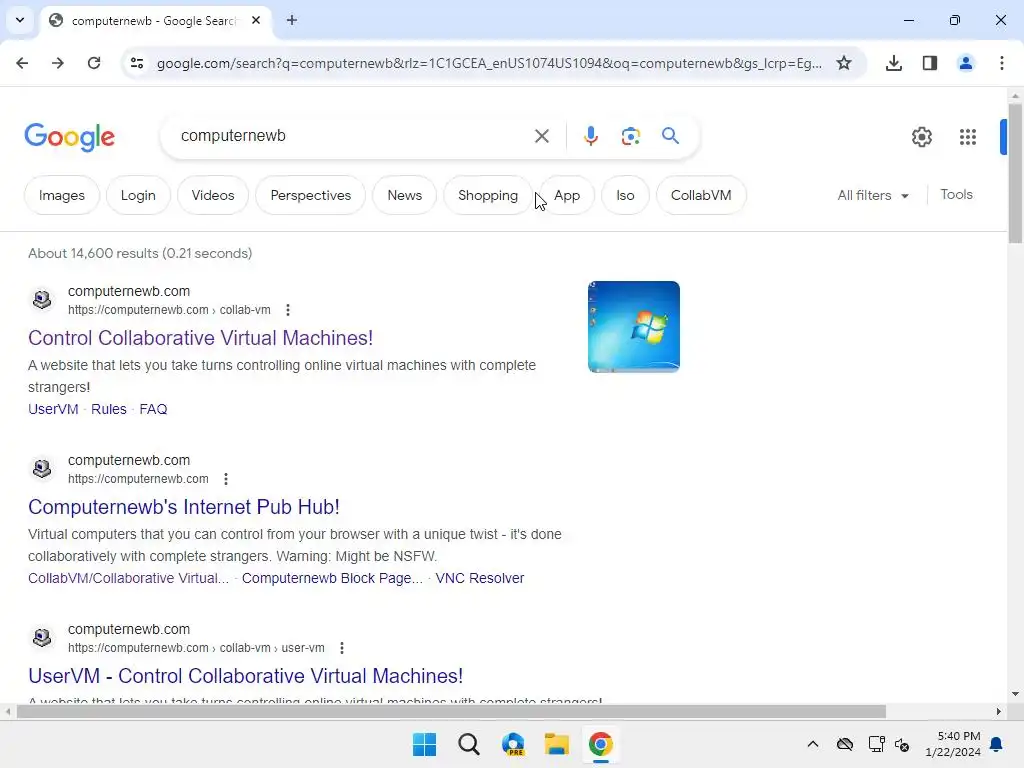Go back with the browser back arrow

click(22, 63)
